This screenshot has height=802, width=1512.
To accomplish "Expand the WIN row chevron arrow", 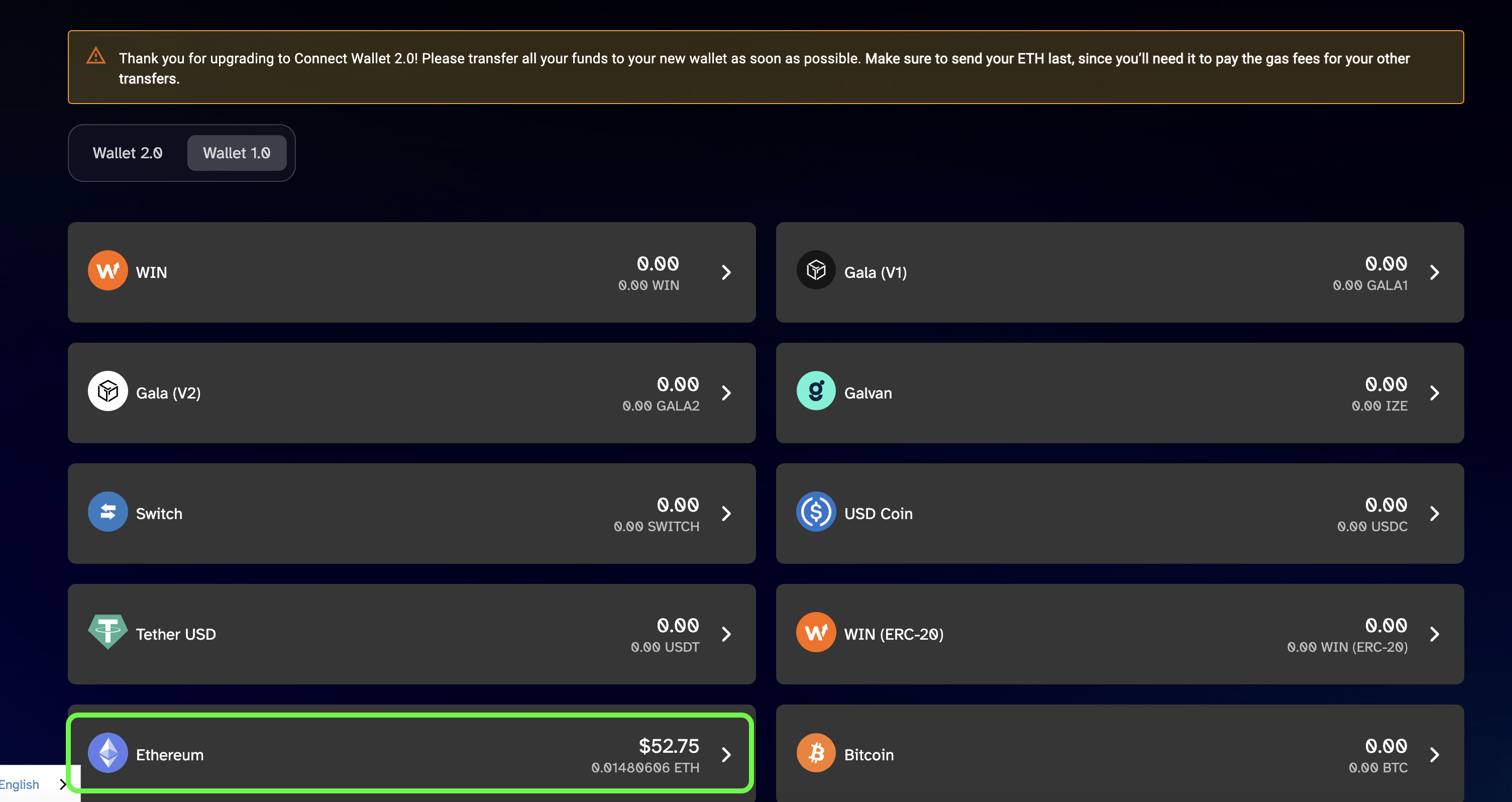I will pyautogui.click(x=726, y=272).
